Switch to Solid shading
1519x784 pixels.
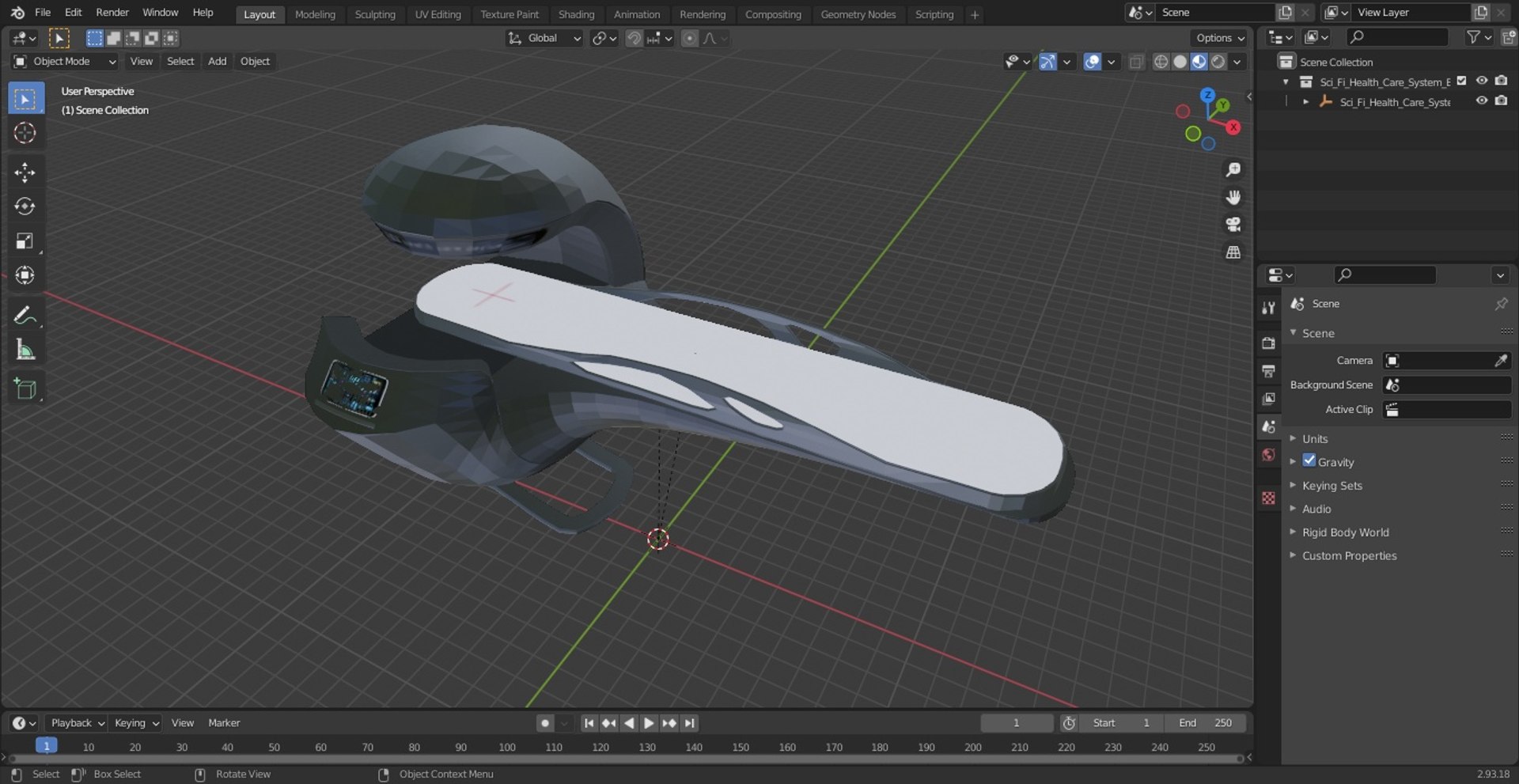click(1180, 62)
